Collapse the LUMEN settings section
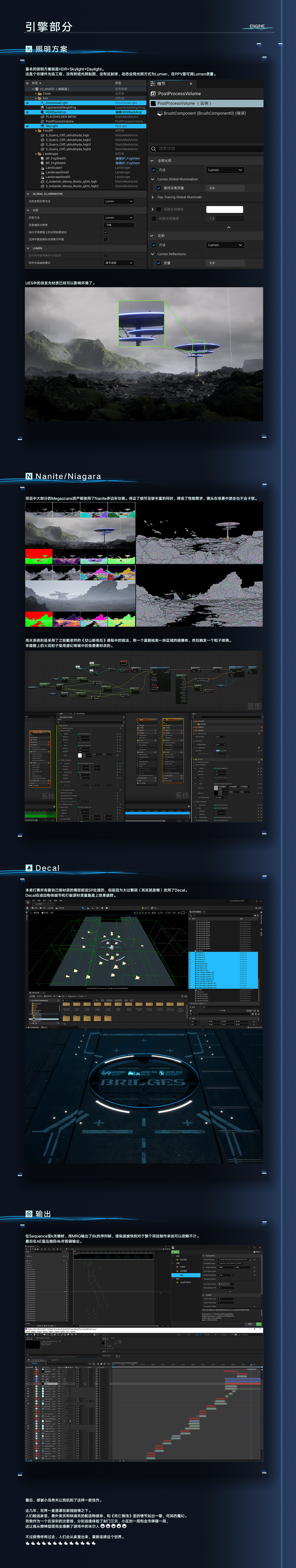 [x=28, y=248]
